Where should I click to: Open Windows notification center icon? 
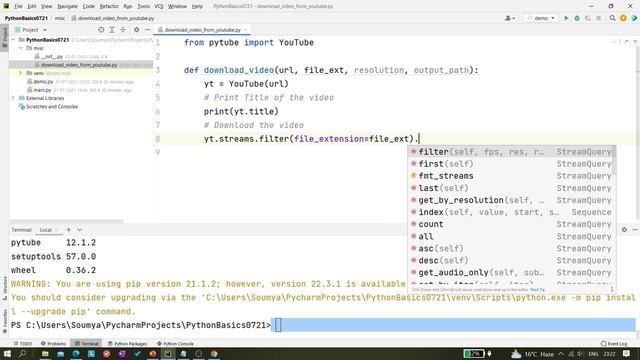[627, 353]
